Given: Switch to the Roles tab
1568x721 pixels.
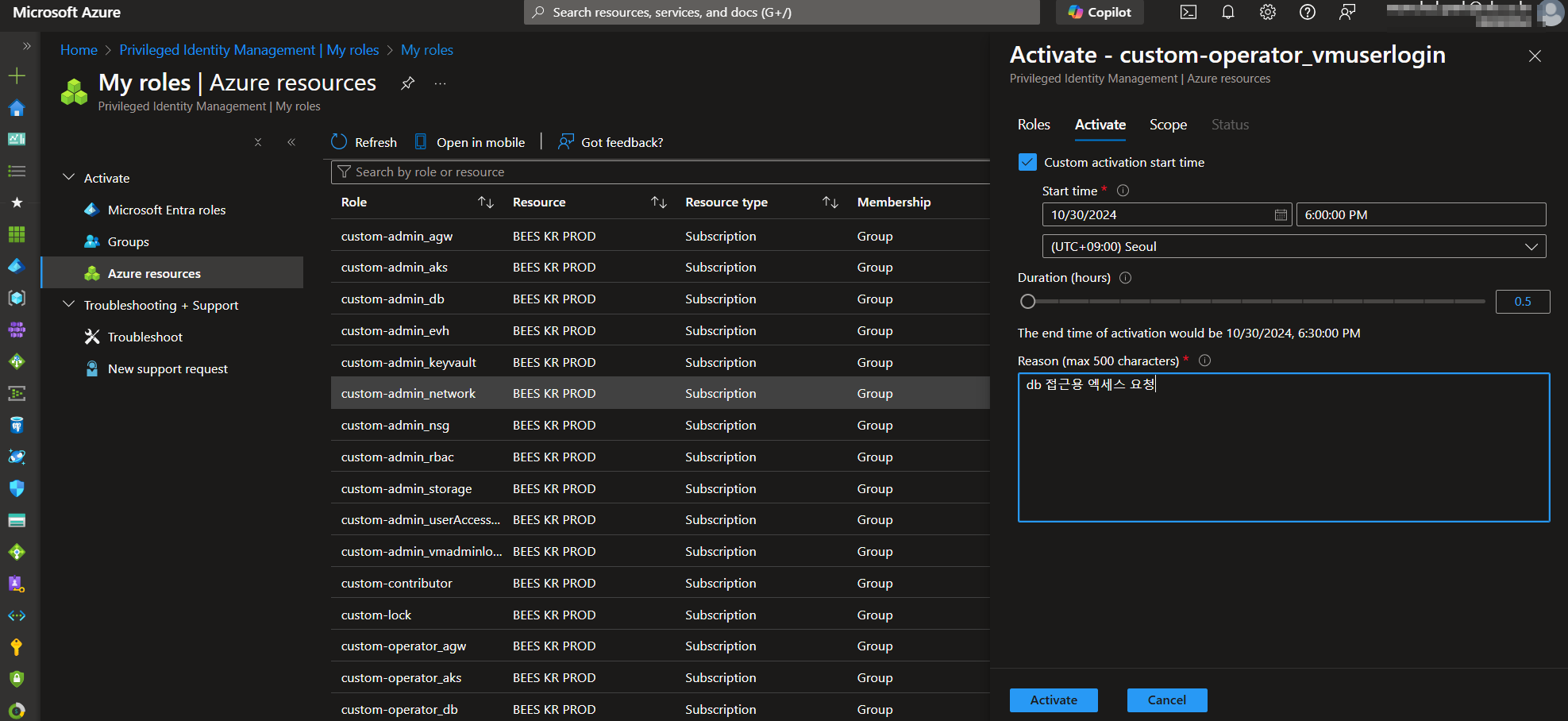Looking at the screenshot, I should point(1034,125).
